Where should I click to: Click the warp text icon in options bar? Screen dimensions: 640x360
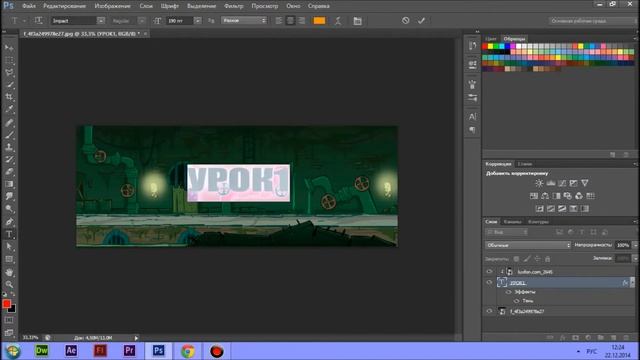[338, 21]
